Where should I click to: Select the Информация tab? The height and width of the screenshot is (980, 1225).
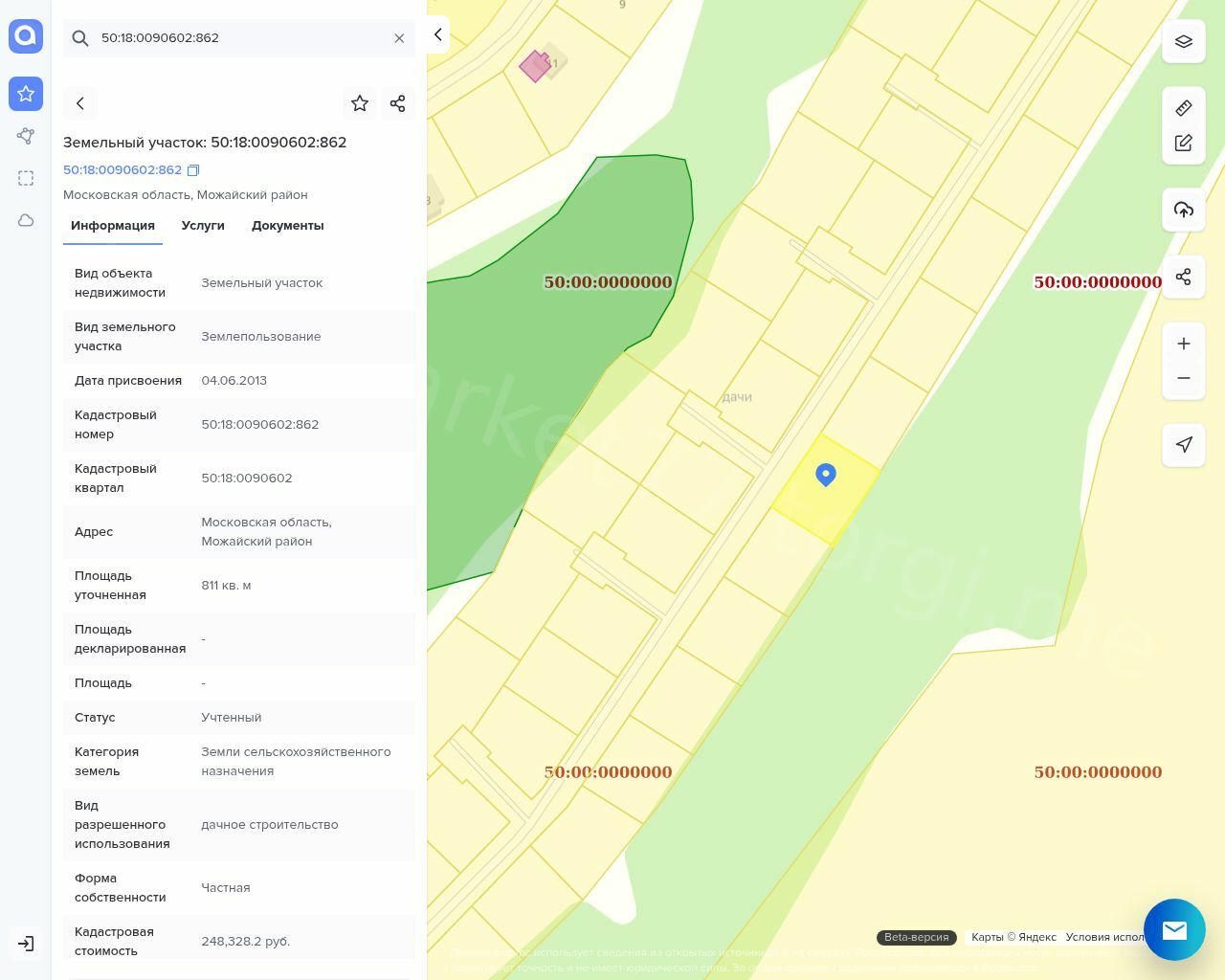[x=113, y=226]
